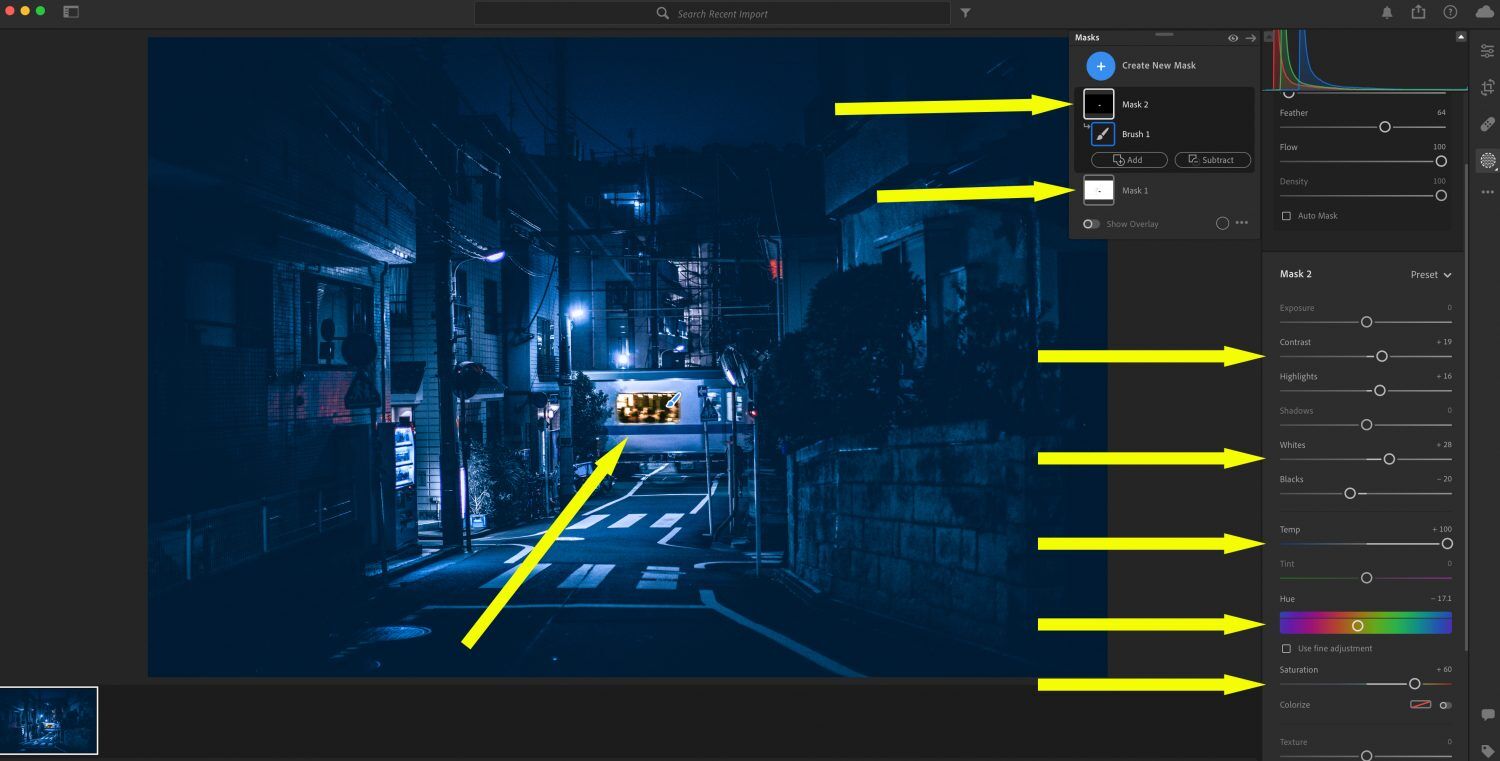Screen dimensions: 1500x761
Task: Open the help question mark icon
Action: coord(1450,12)
